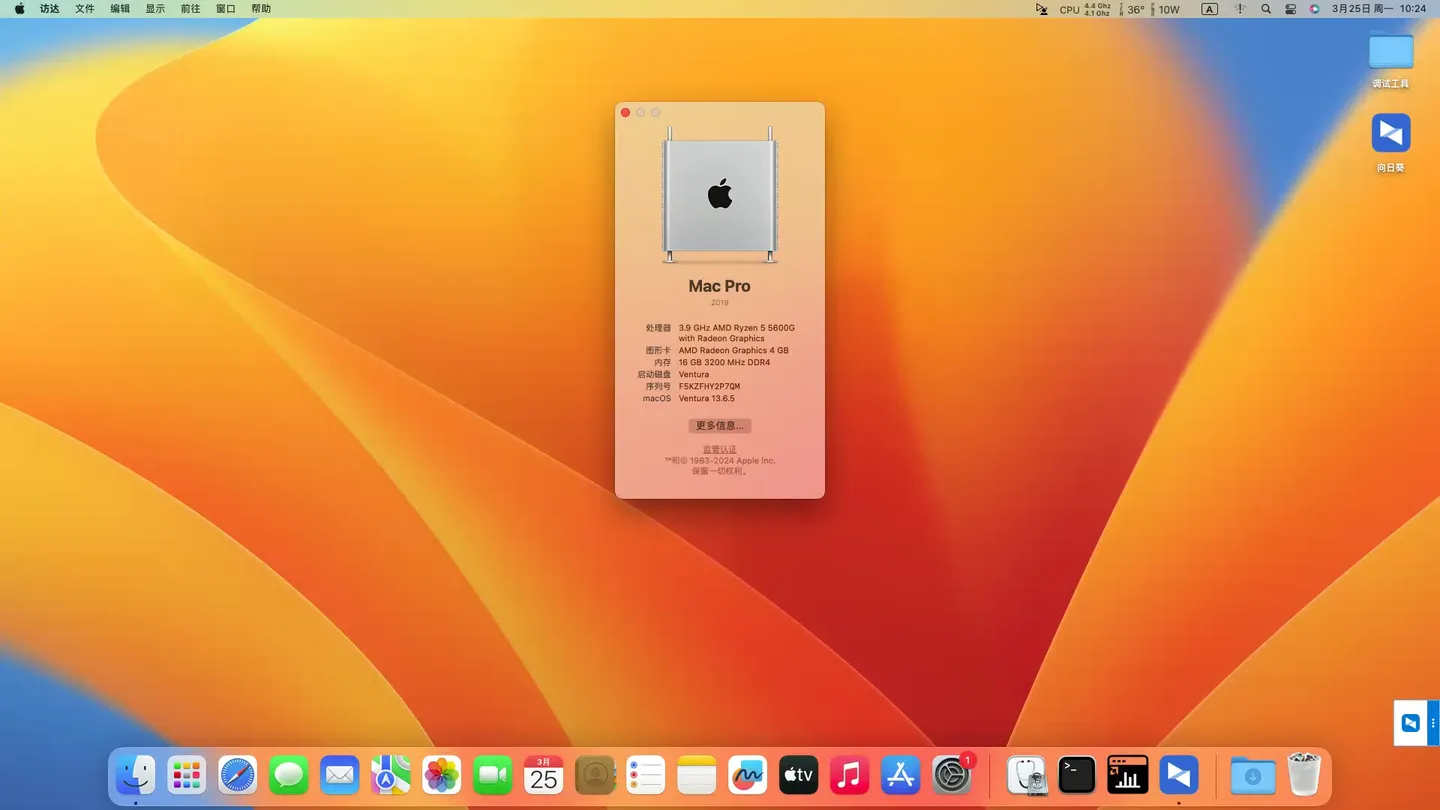The height and width of the screenshot is (810, 1440).
Task: Launch Disk Utility in the dock
Action: click(x=1026, y=775)
